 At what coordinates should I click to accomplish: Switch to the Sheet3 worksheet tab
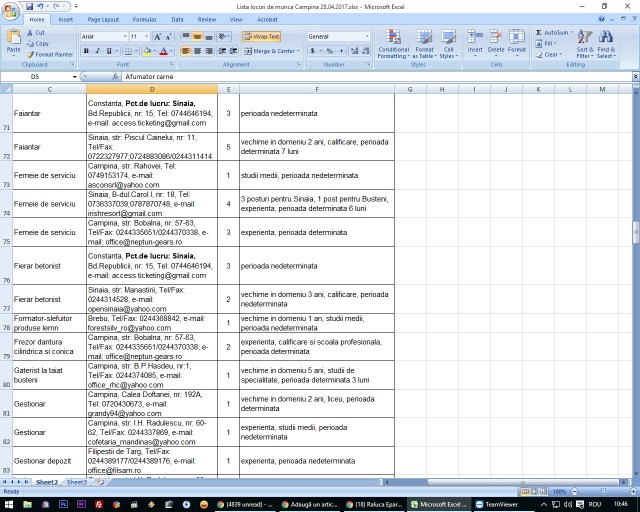tap(76, 482)
